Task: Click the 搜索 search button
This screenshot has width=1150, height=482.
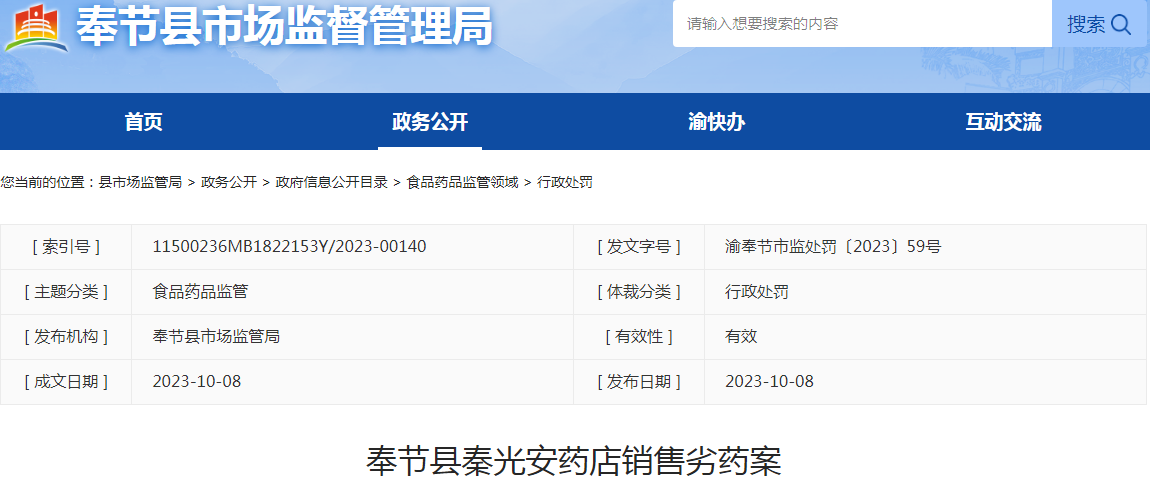Action: (x=1099, y=24)
